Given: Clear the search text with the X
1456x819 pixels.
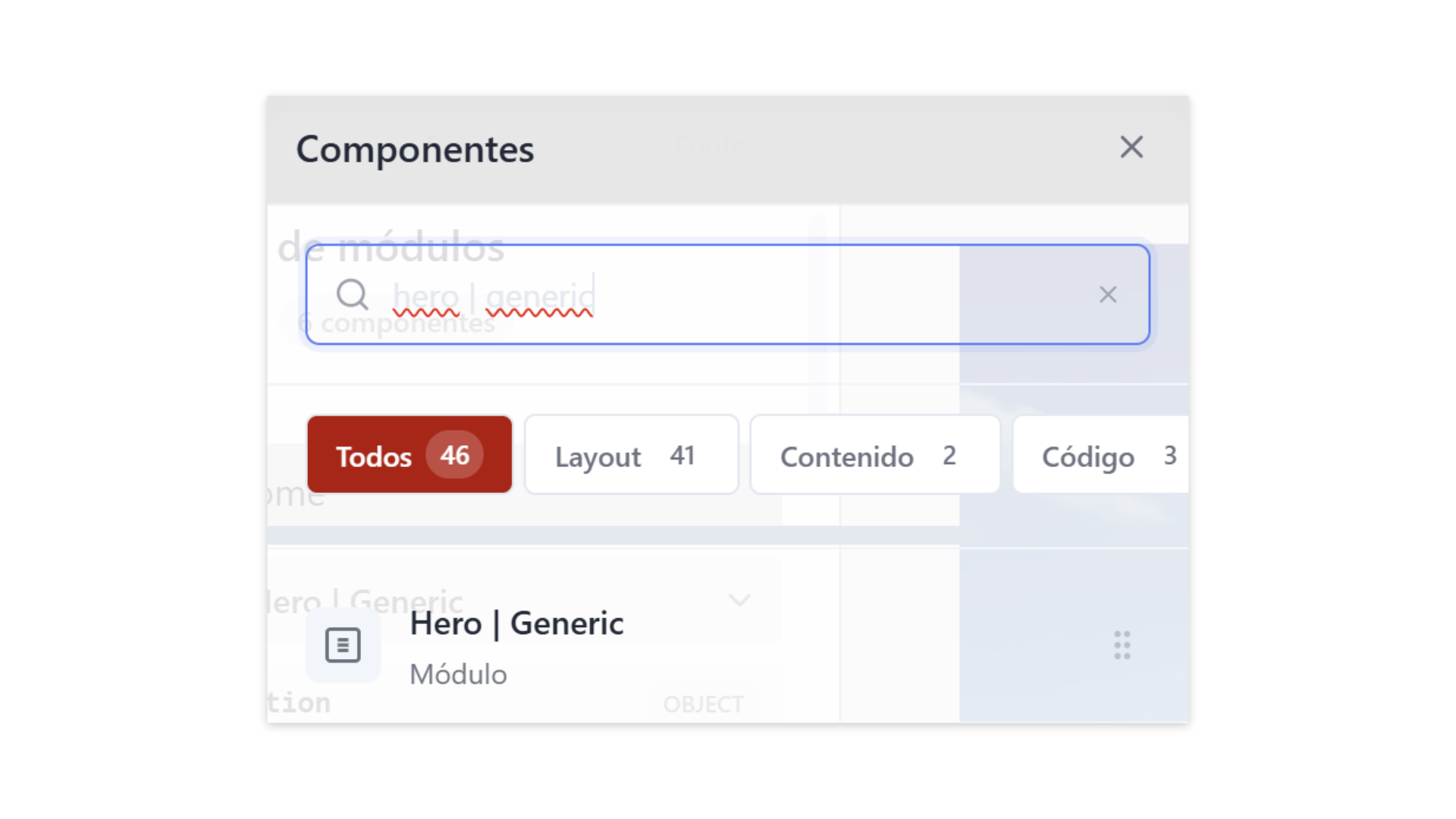Looking at the screenshot, I should coord(1108,294).
